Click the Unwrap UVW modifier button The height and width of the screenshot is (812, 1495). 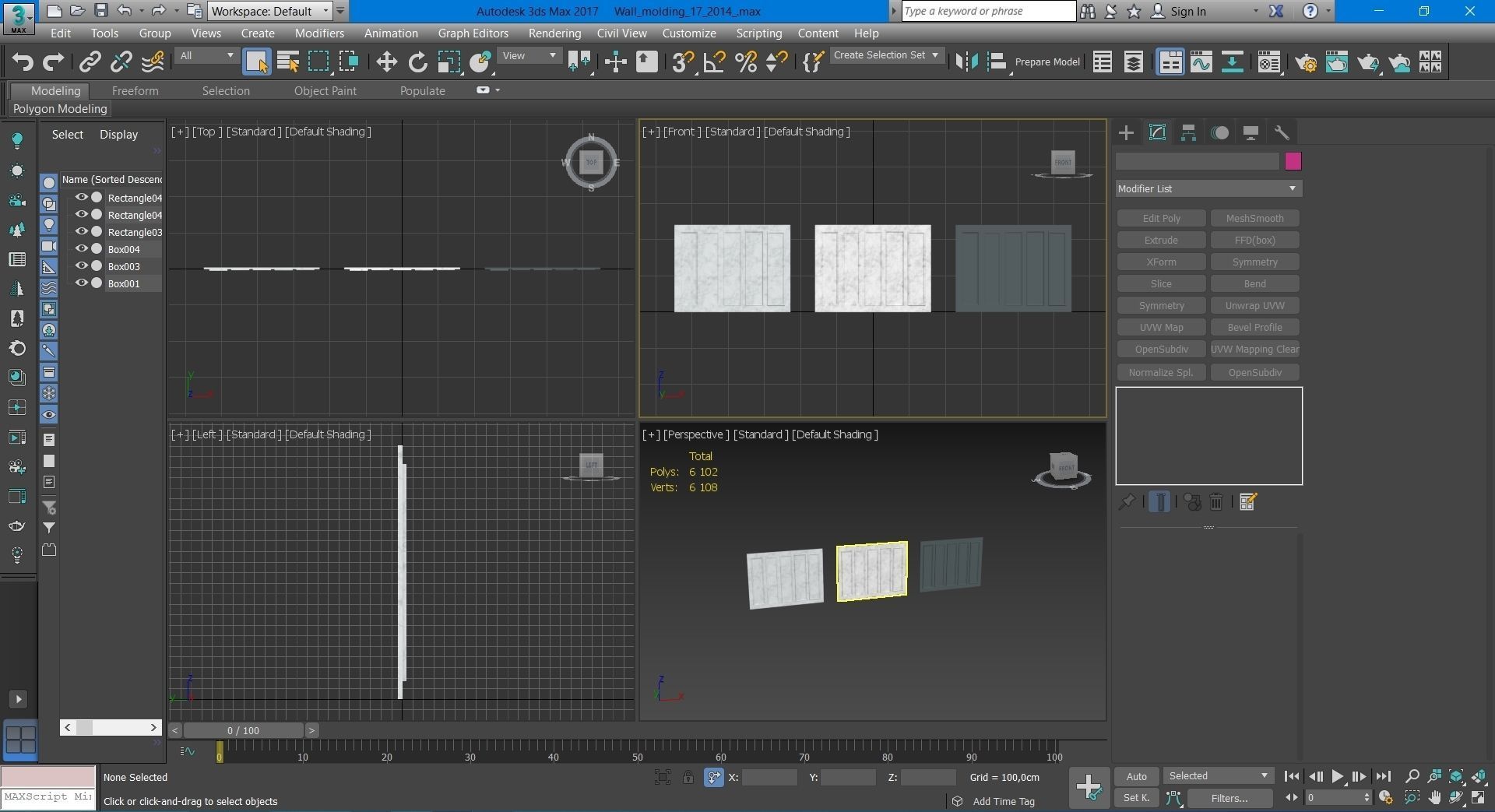point(1254,306)
